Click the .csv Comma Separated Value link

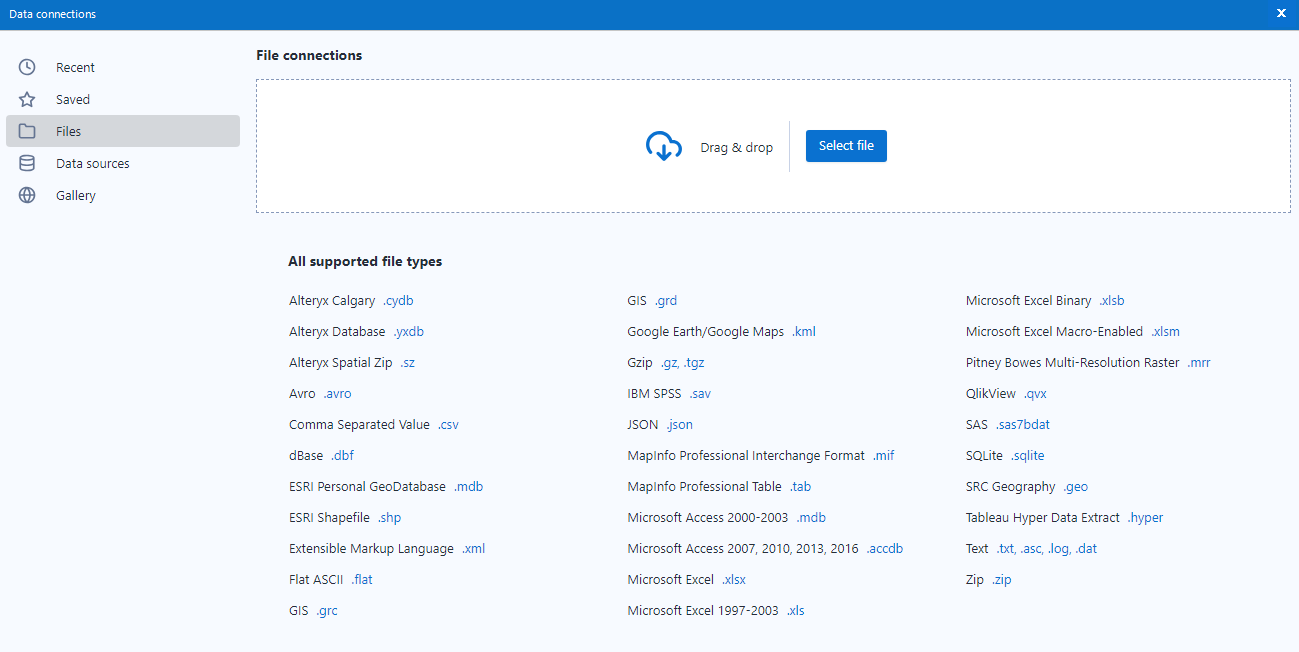pyautogui.click(x=448, y=424)
